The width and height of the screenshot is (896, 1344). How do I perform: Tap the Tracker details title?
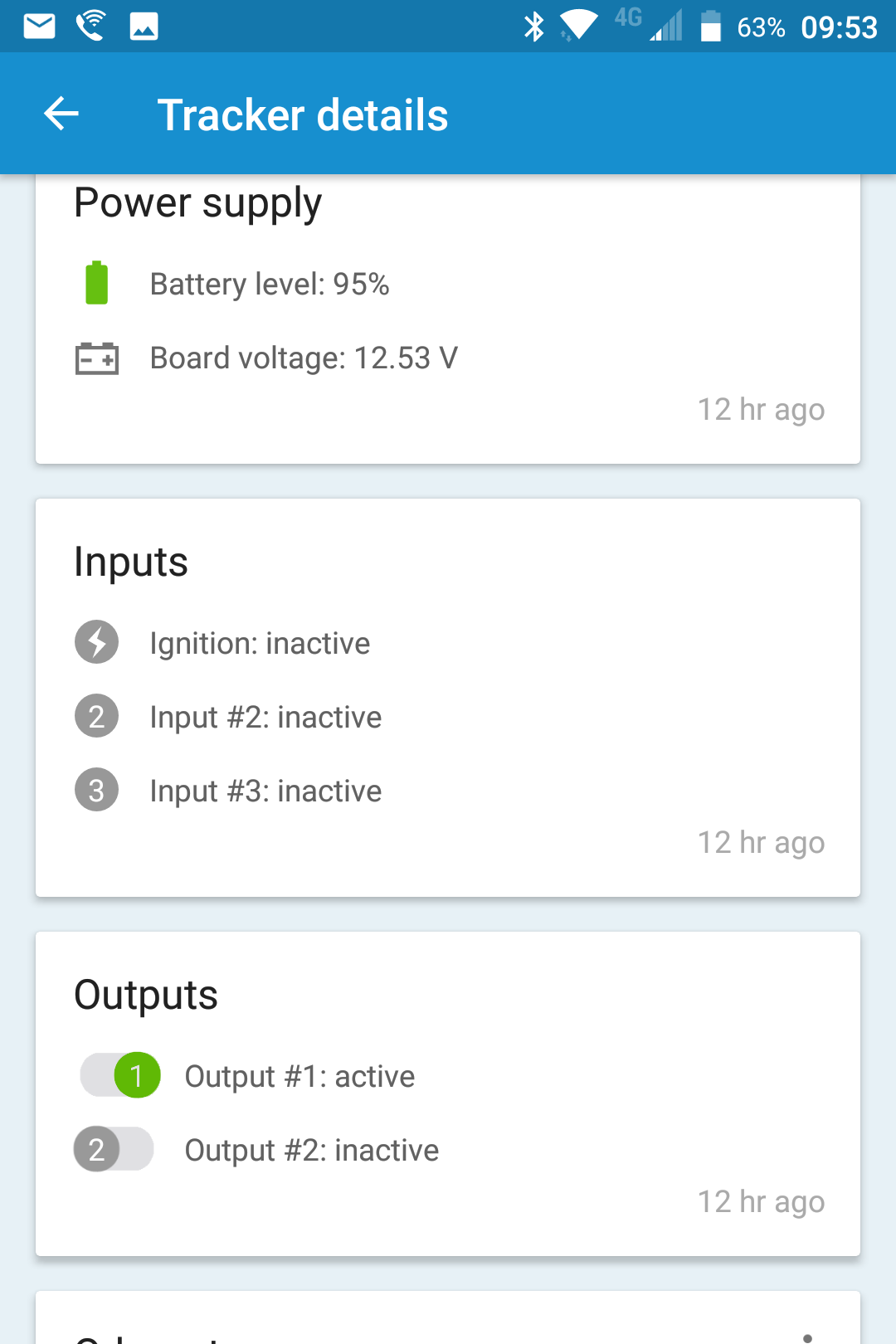coord(303,114)
